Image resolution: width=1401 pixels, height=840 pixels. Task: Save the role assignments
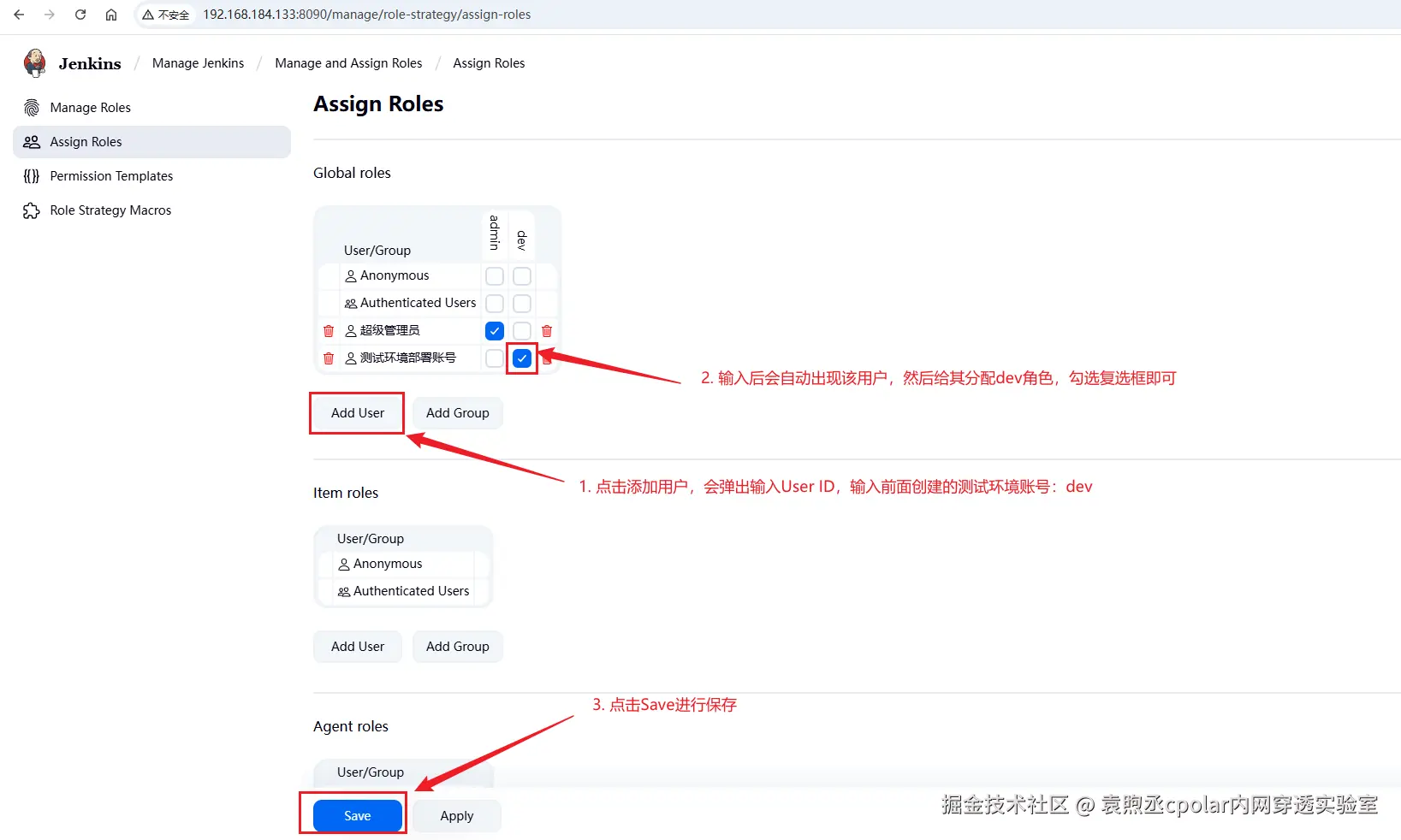(x=358, y=816)
